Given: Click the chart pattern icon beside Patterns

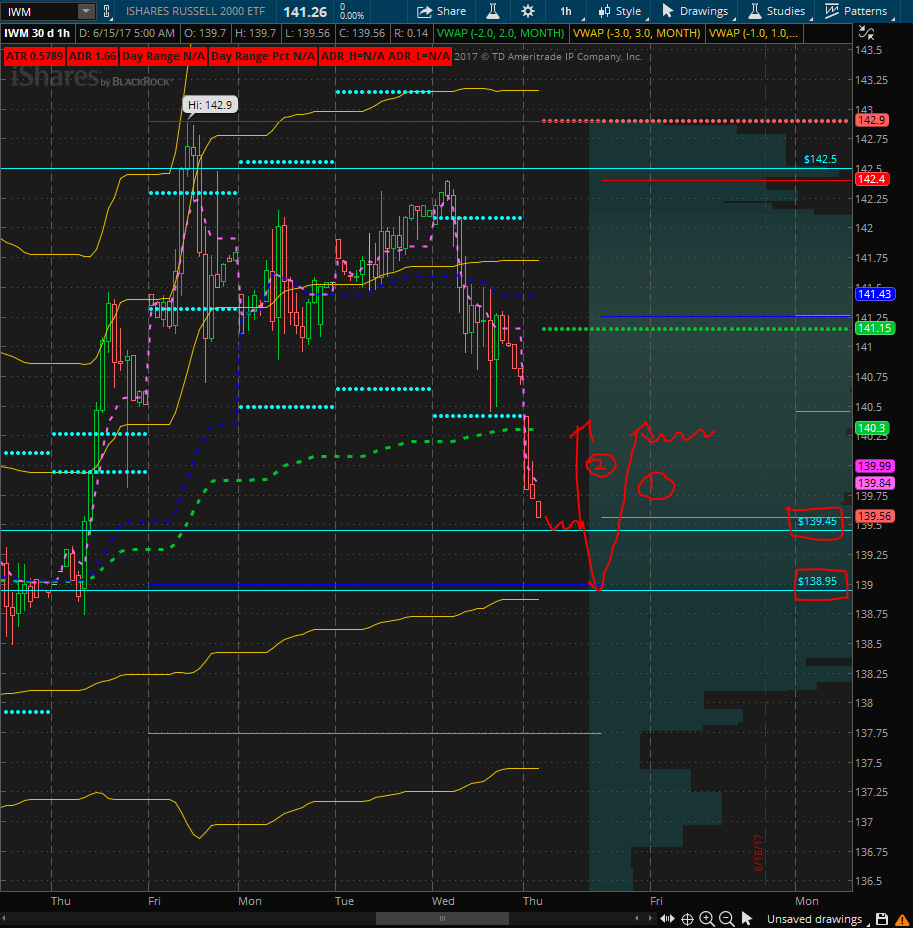Looking at the screenshot, I should (832, 11).
